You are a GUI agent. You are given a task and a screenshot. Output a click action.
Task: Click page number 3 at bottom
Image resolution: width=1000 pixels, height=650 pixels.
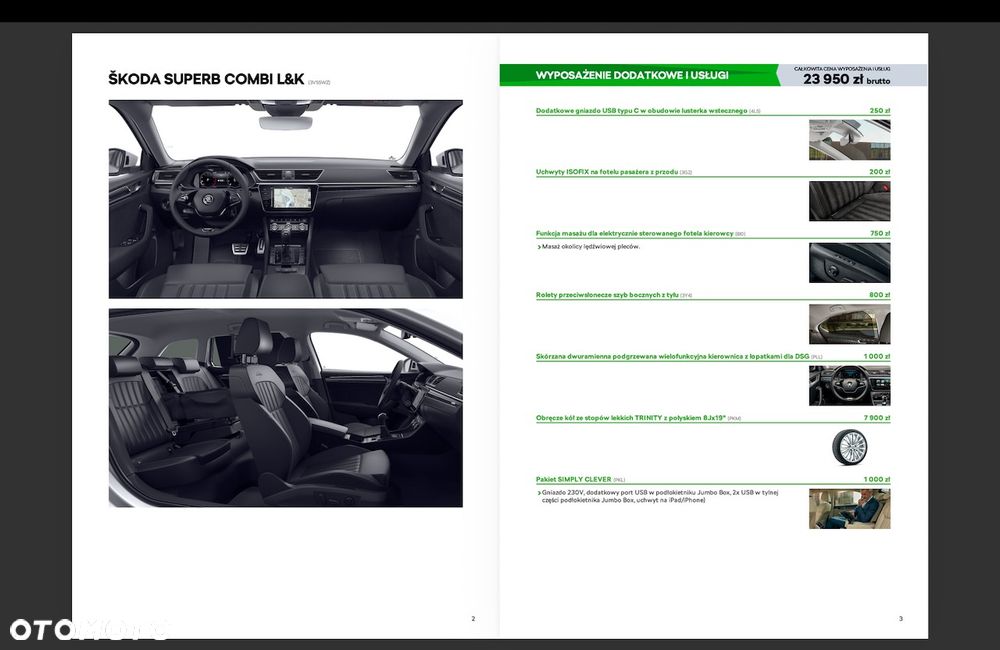901,619
